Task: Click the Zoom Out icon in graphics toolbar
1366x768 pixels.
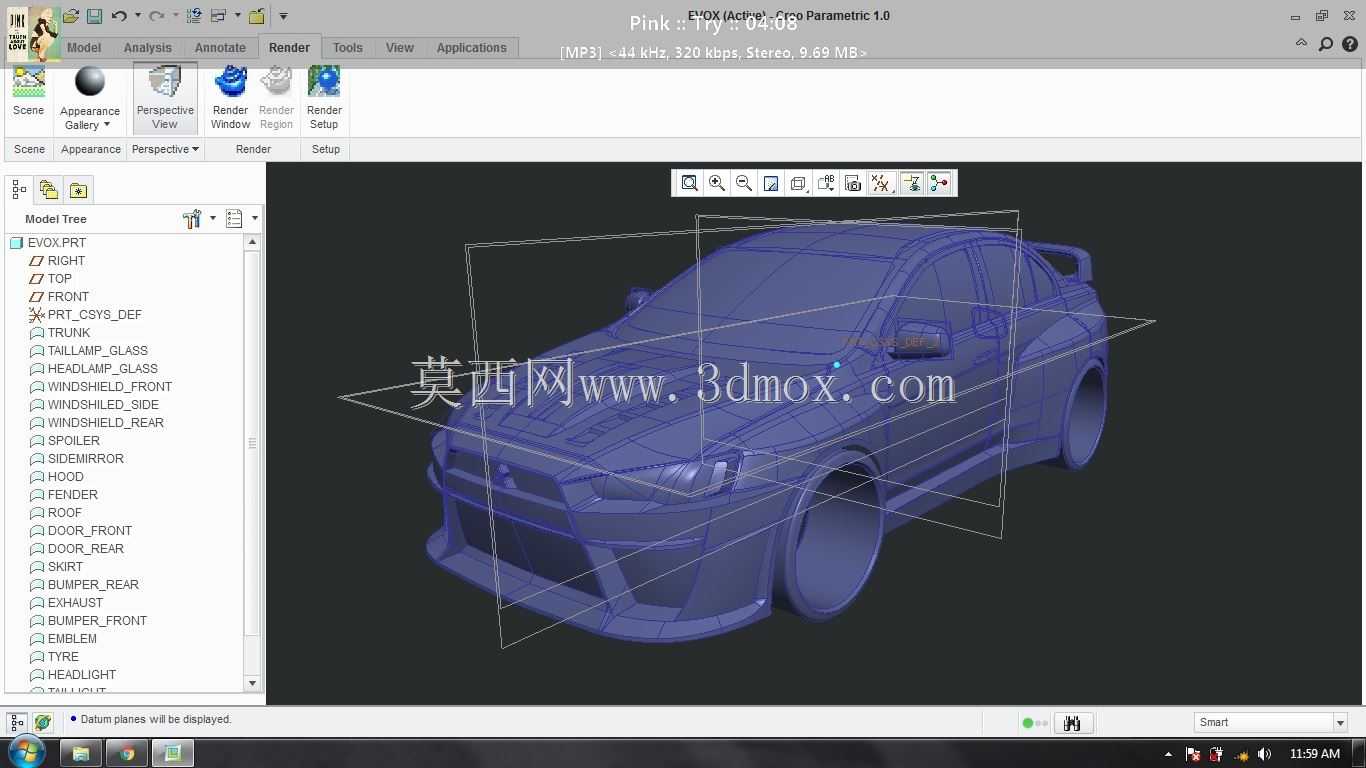Action: (743, 183)
